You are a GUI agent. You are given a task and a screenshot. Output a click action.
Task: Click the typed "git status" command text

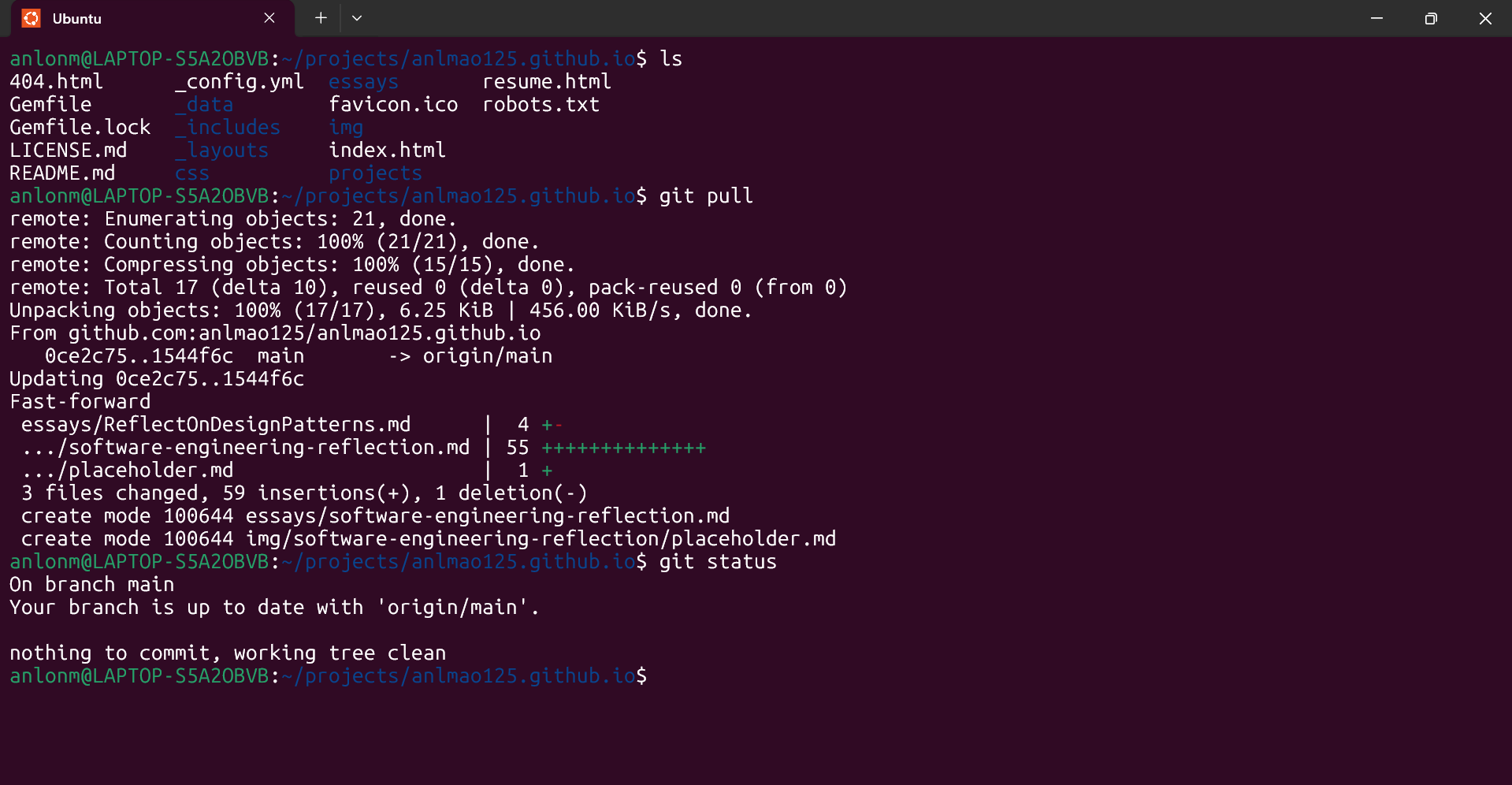pyautogui.click(x=718, y=562)
